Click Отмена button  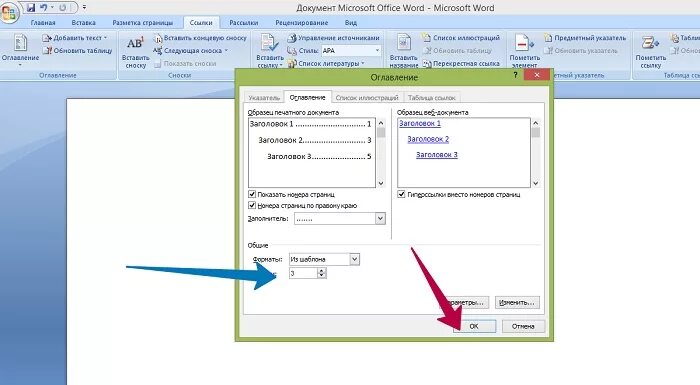[523, 326]
